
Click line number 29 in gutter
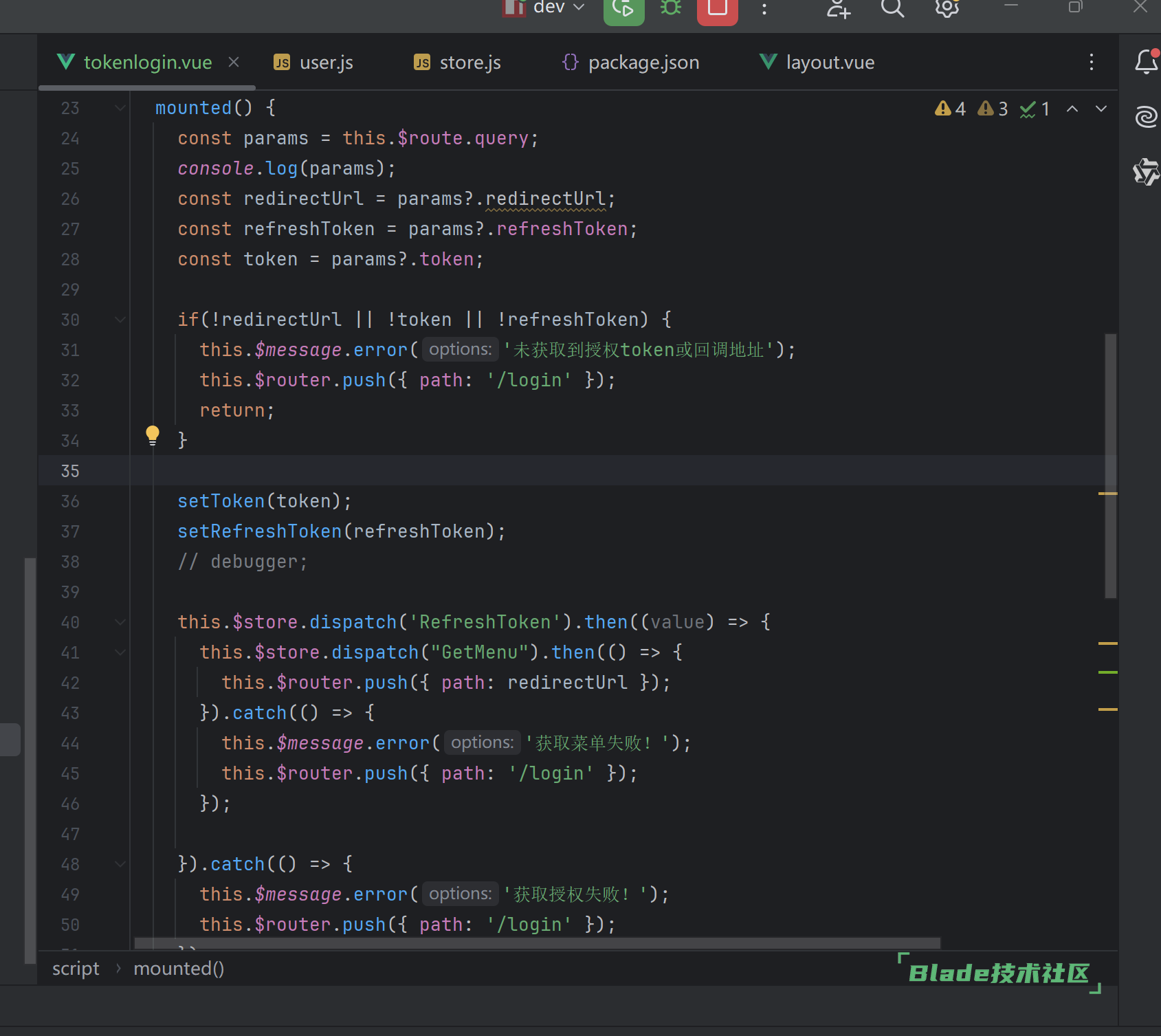(70, 289)
